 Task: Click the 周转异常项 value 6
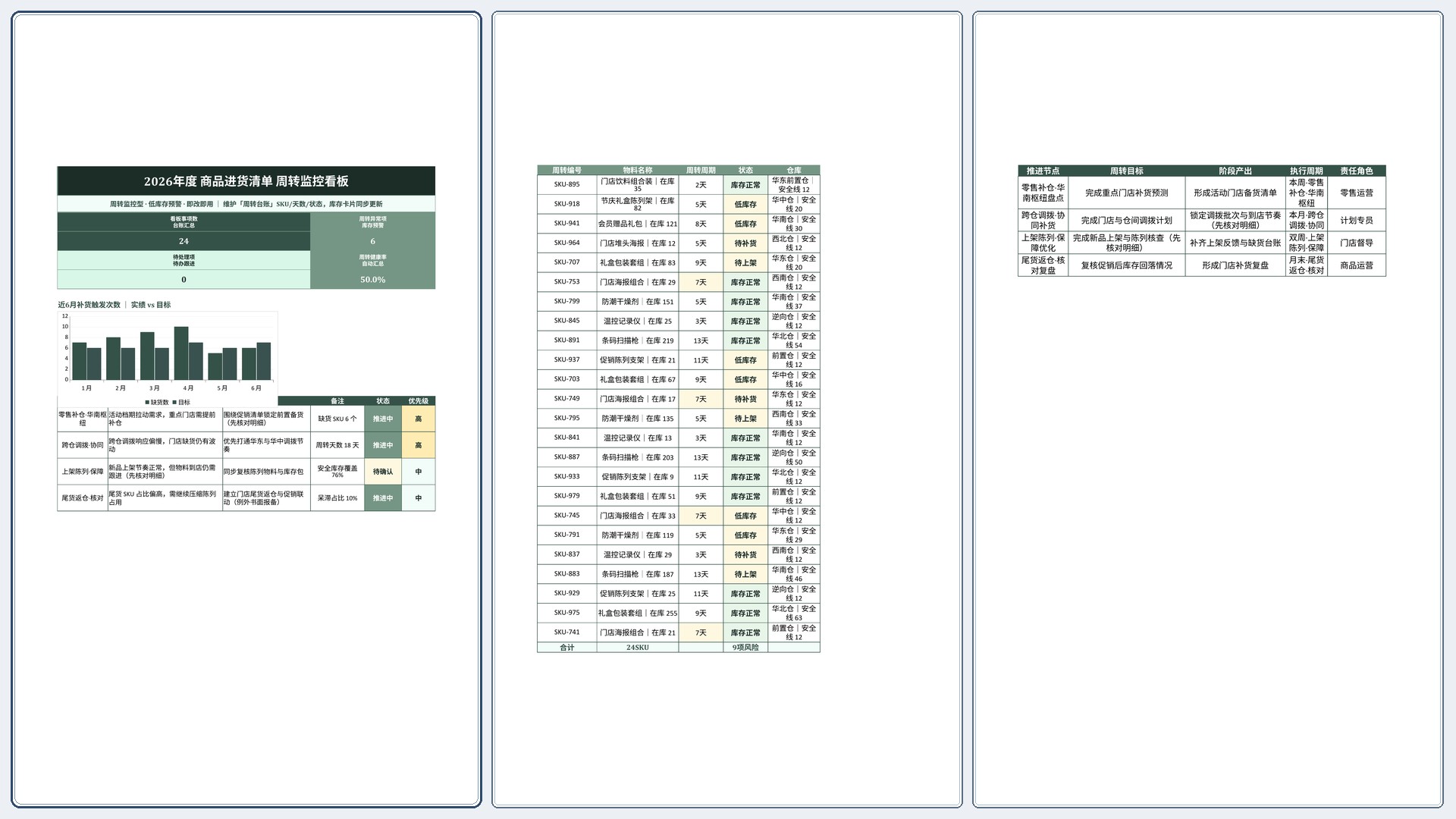click(x=372, y=241)
